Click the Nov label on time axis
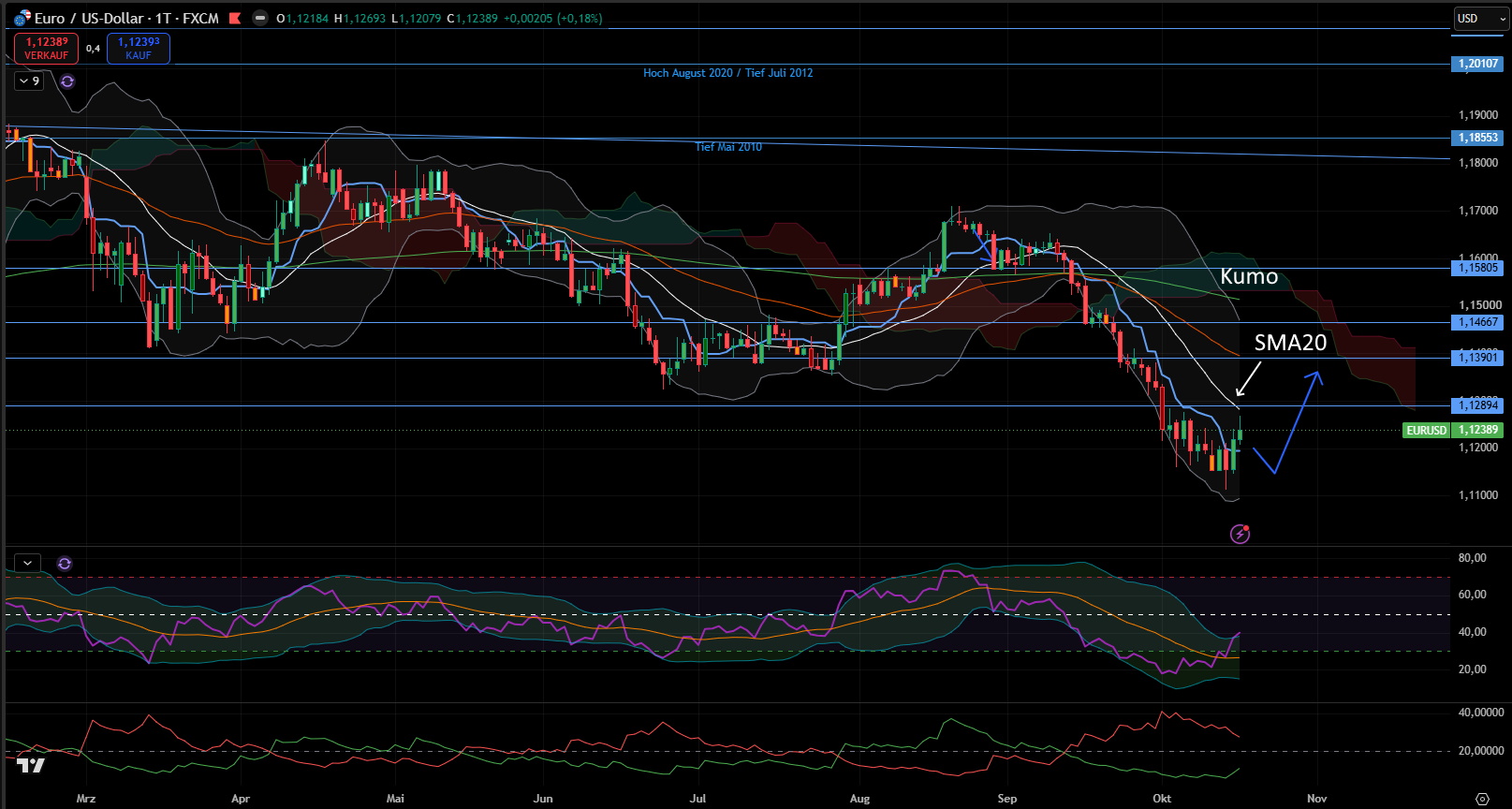 1317,799
